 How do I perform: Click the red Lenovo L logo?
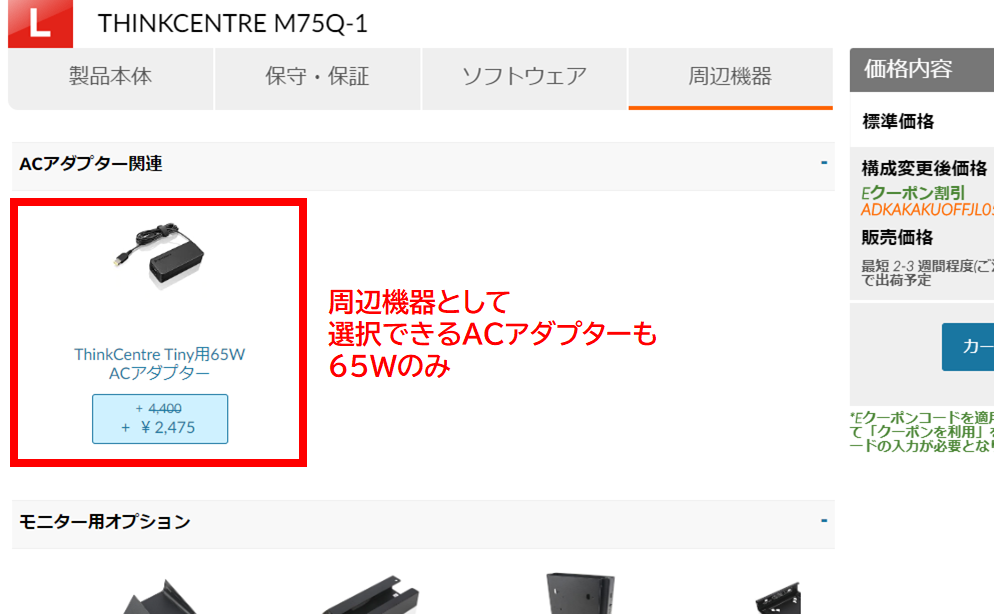pyautogui.click(x=40, y=23)
